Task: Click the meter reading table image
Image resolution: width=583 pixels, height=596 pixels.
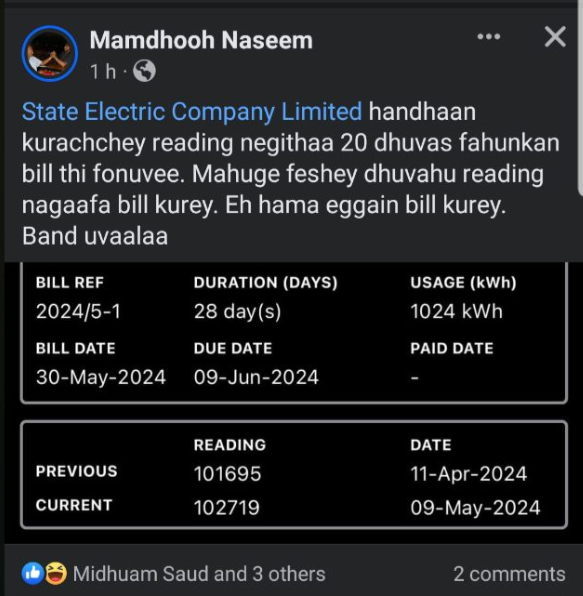Action: (x=294, y=475)
